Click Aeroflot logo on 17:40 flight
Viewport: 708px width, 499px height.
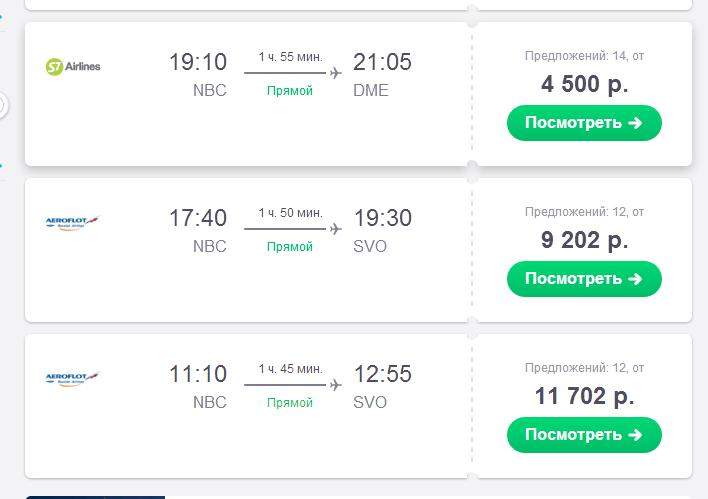[72, 223]
